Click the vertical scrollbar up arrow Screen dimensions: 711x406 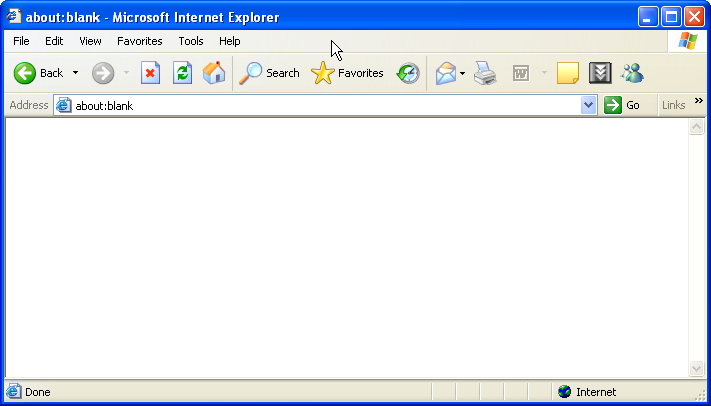pyautogui.click(x=696, y=127)
